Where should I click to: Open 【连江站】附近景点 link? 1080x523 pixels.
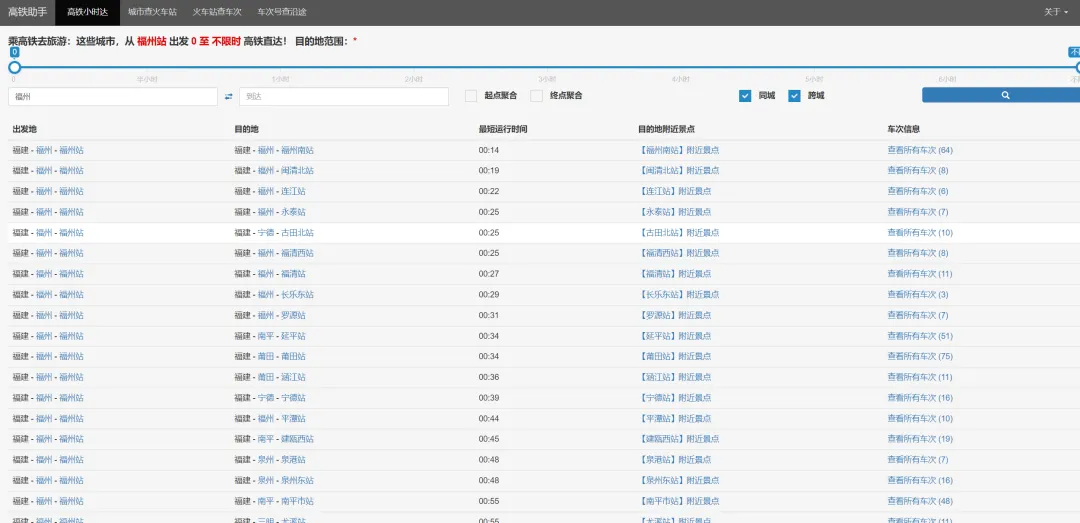coord(675,192)
